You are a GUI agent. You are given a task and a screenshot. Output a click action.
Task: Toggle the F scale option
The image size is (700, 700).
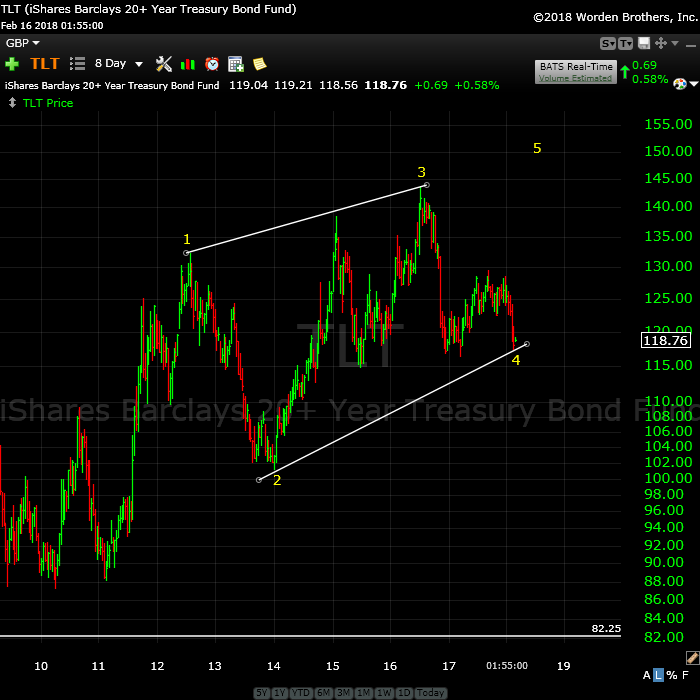[685, 675]
